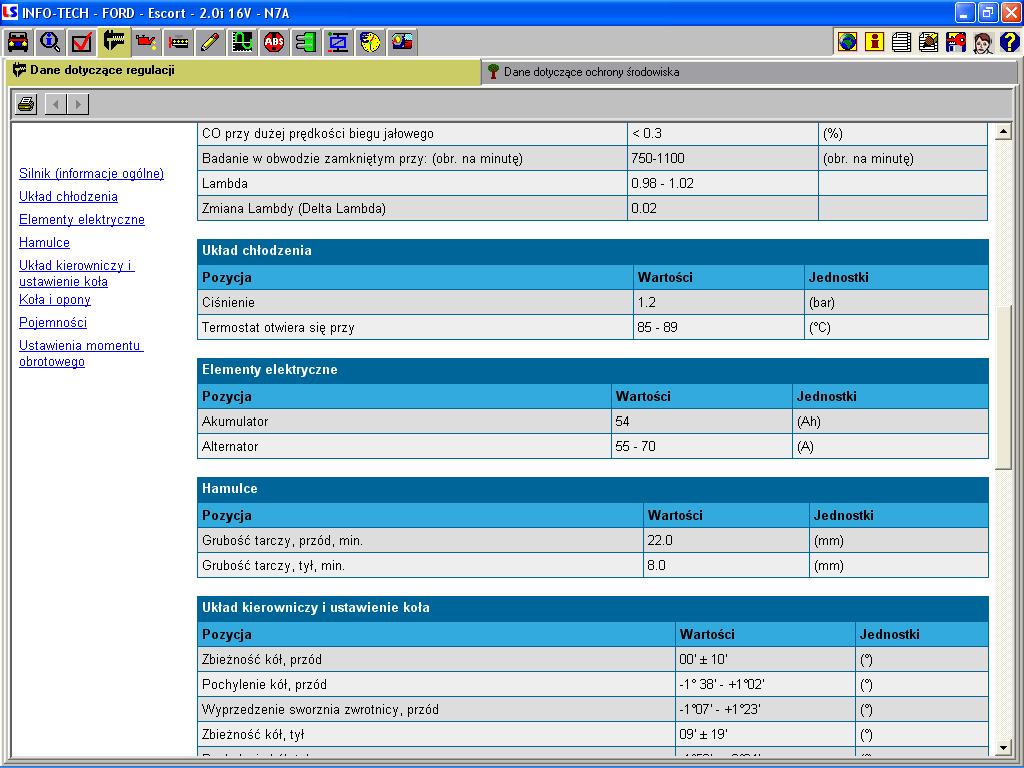
Task: Click the red checkmark icon in toolbar
Action: coord(82,42)
